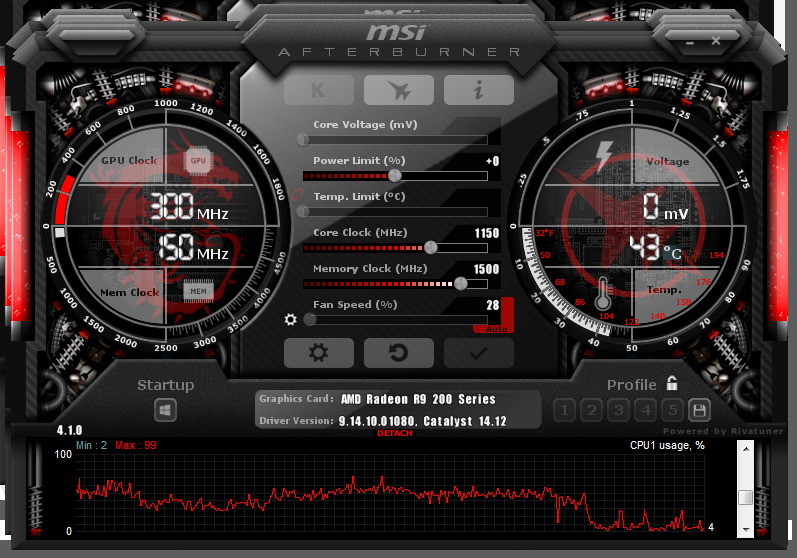Click the Core Voltage slider handle

303,140
